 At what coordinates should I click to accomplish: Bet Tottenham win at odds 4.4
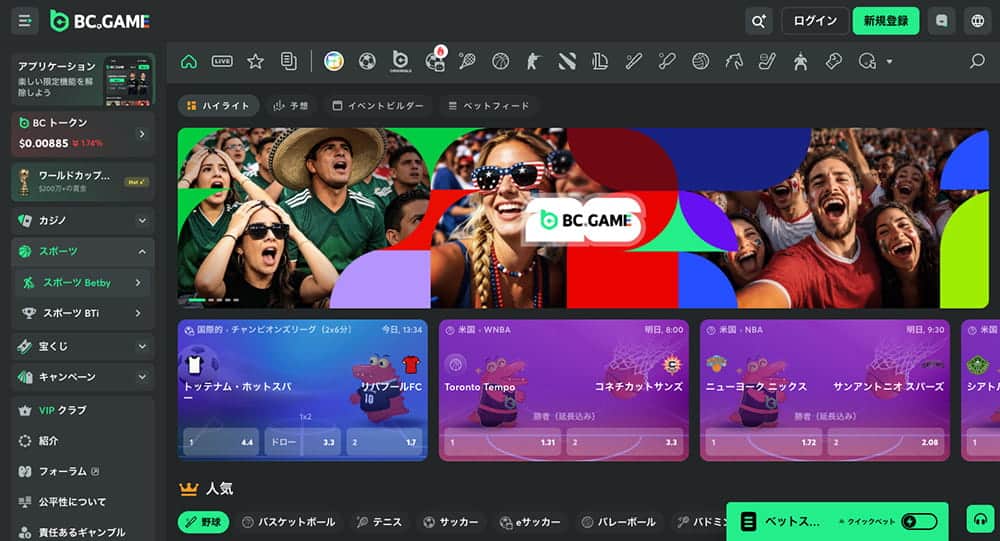221,441
